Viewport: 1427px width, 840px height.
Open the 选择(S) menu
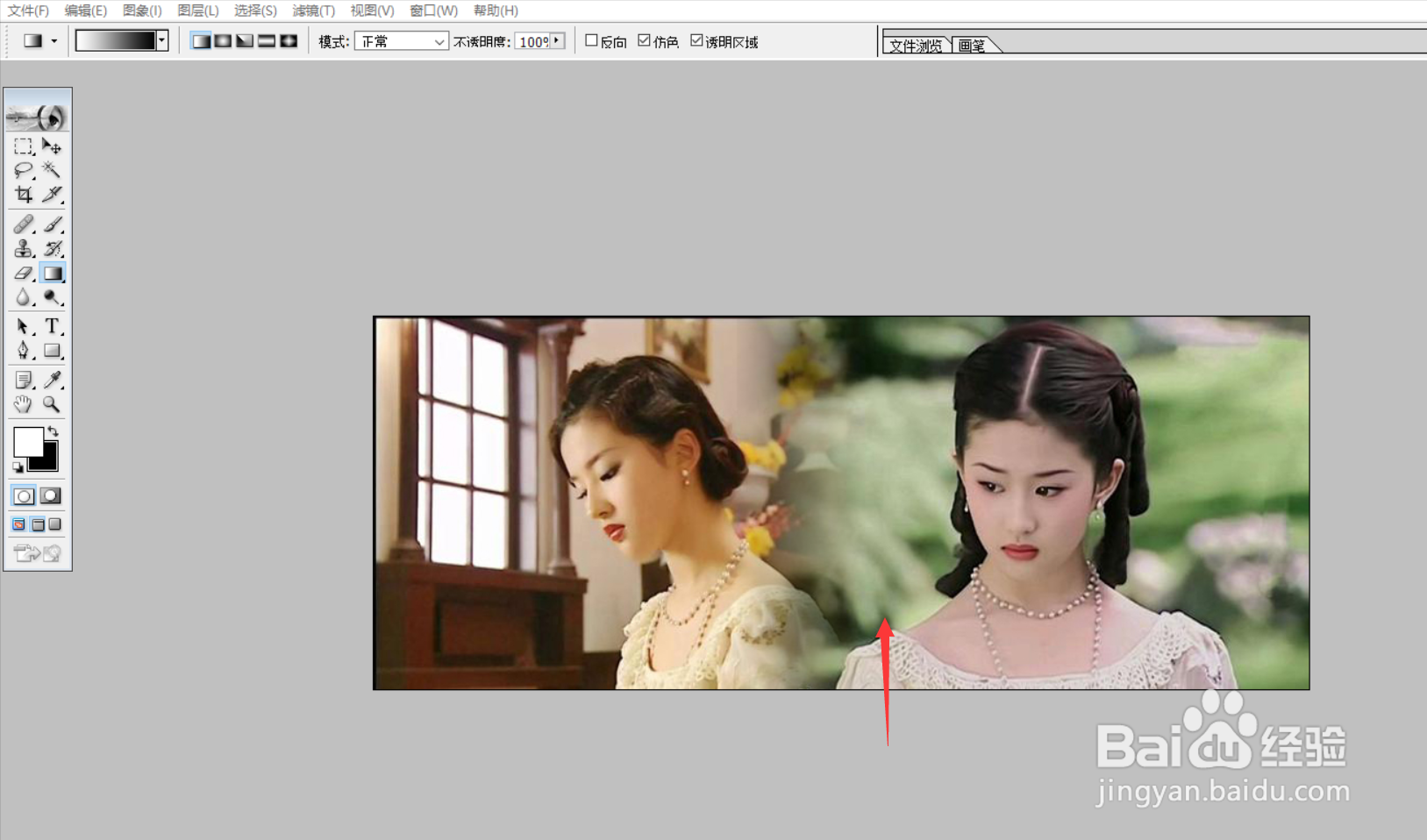pyautogui.click(x=255, y=11)
